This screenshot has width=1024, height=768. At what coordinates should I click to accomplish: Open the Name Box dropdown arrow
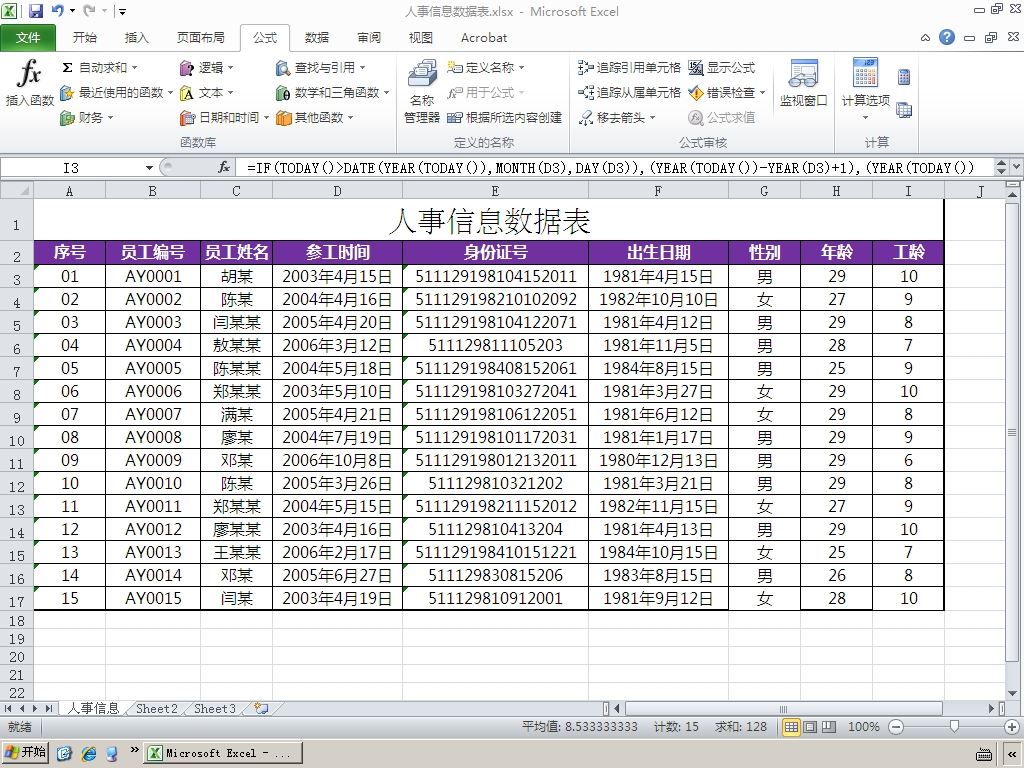click(x=149, y=168)
